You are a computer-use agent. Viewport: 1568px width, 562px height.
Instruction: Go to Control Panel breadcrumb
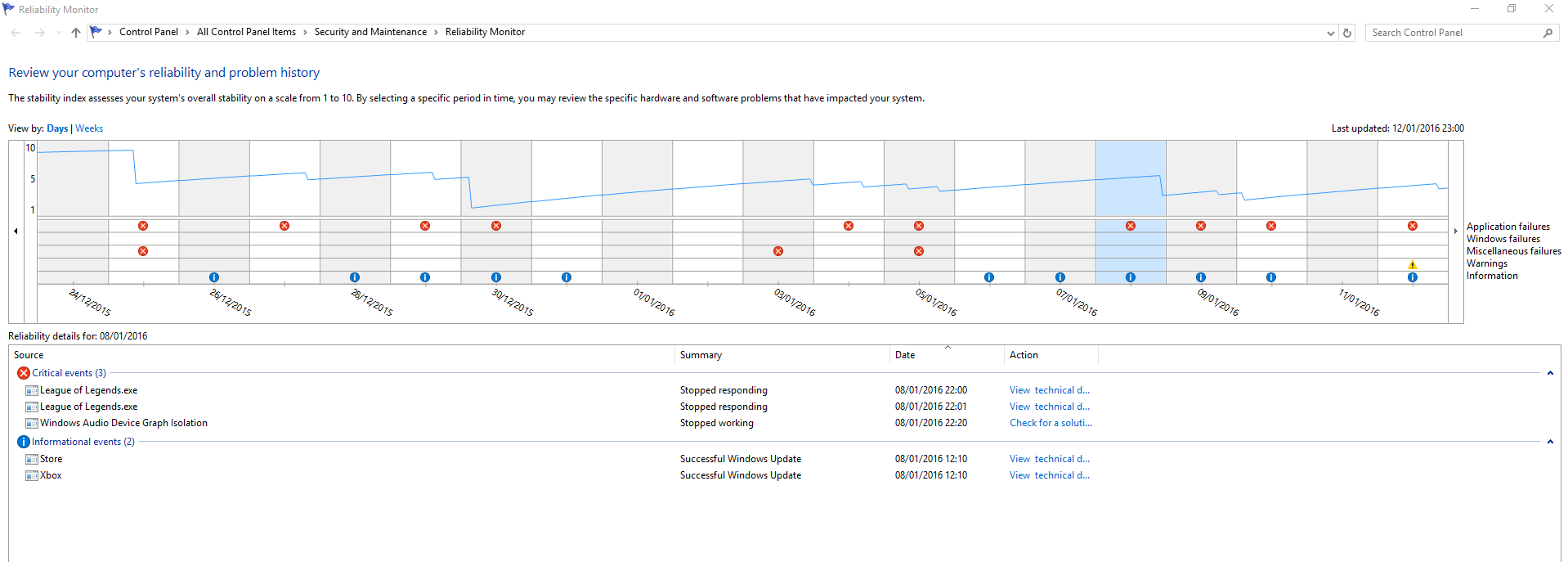click(148, 32)
